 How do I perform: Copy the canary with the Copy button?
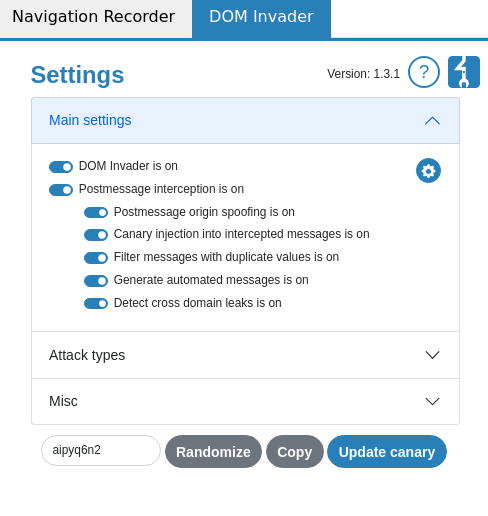pyautogui.click(x=295, y=452)
